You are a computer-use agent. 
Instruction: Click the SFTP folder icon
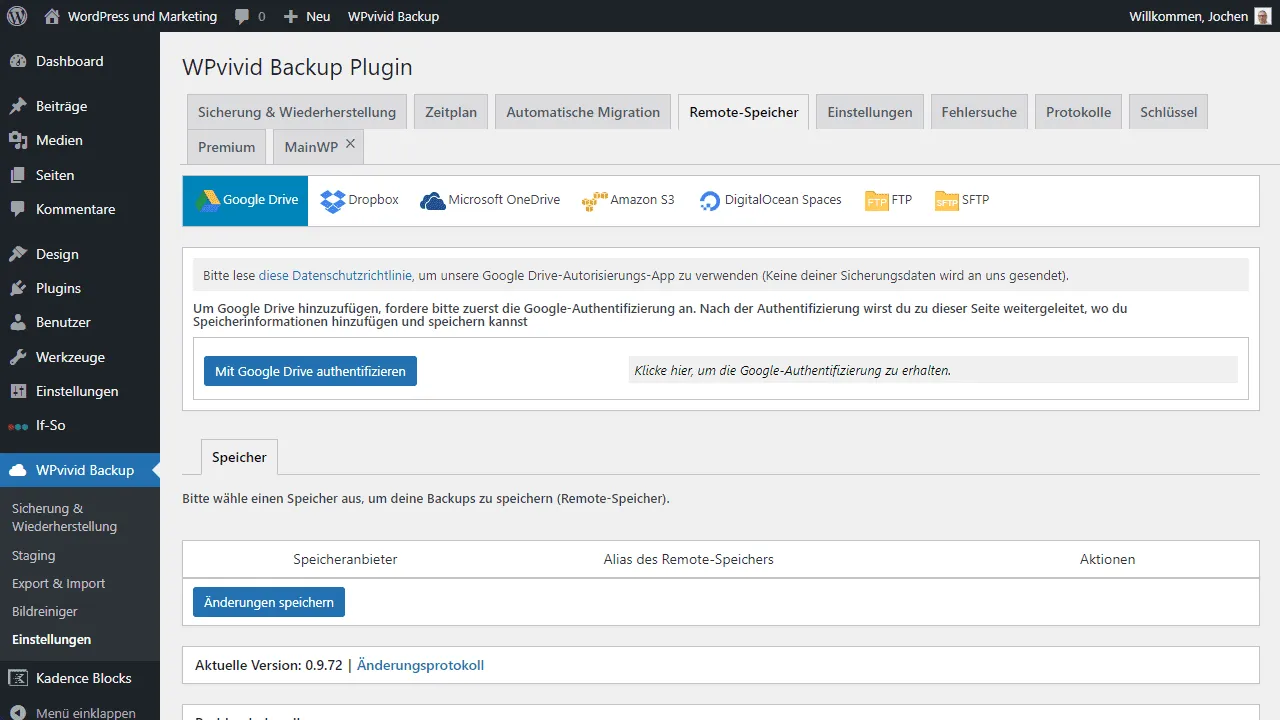946,201
